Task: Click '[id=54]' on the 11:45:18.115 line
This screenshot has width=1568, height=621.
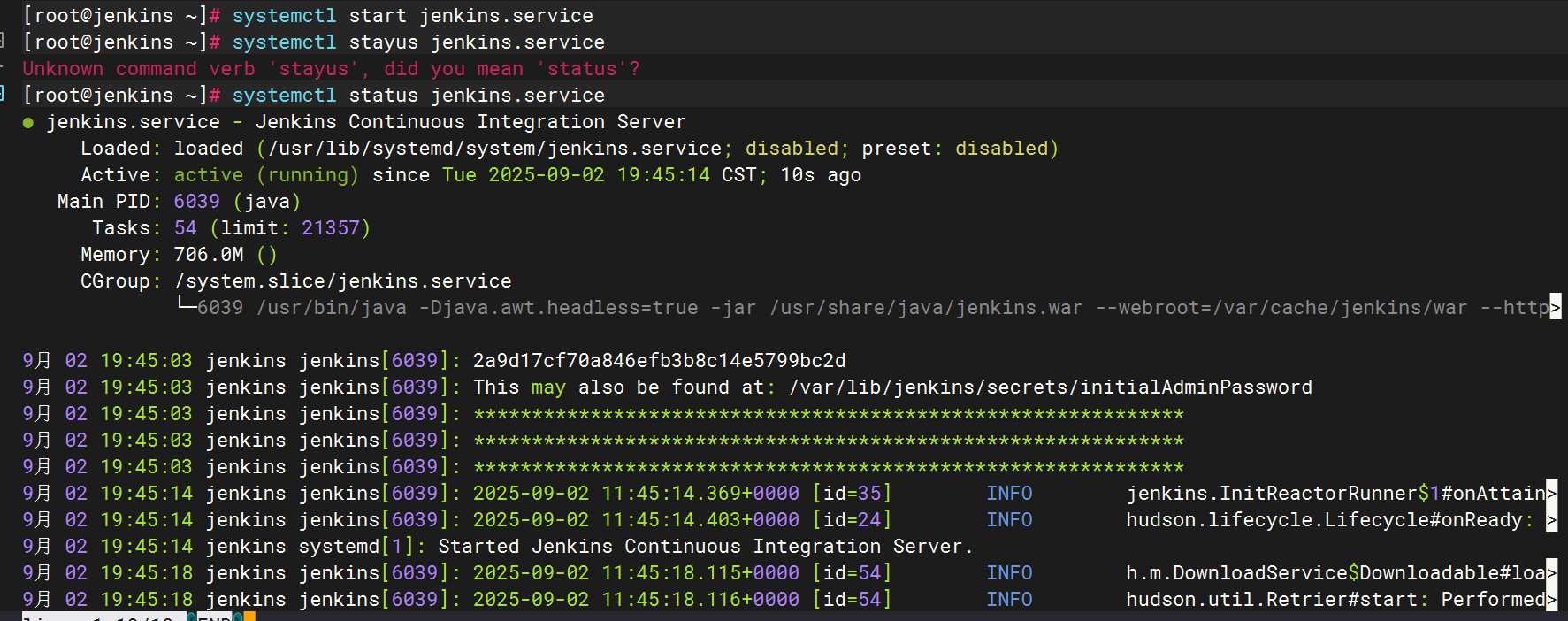Action: tap(852, 573)
